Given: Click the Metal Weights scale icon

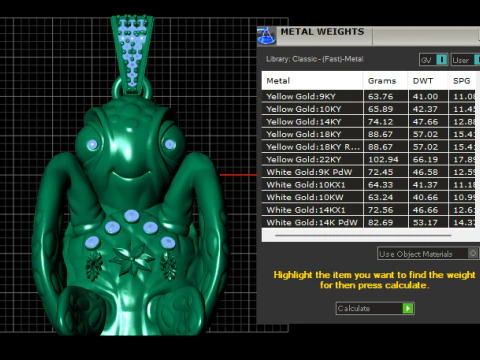Looking at the screenshot, I should (x=266, y=36).
